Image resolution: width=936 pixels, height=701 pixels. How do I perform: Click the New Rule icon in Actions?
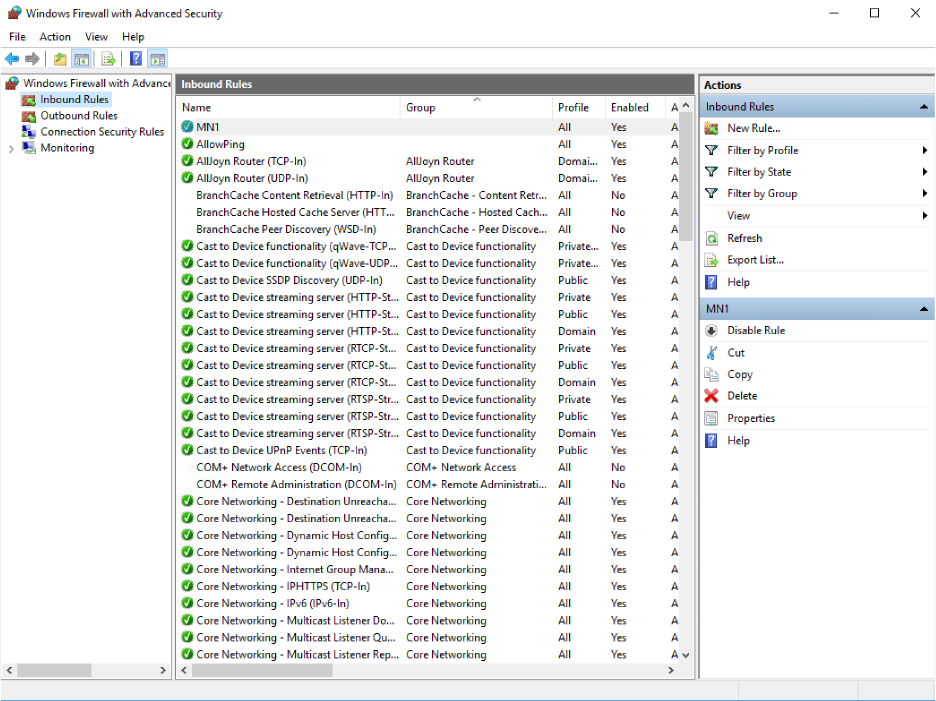coord(712,128)
